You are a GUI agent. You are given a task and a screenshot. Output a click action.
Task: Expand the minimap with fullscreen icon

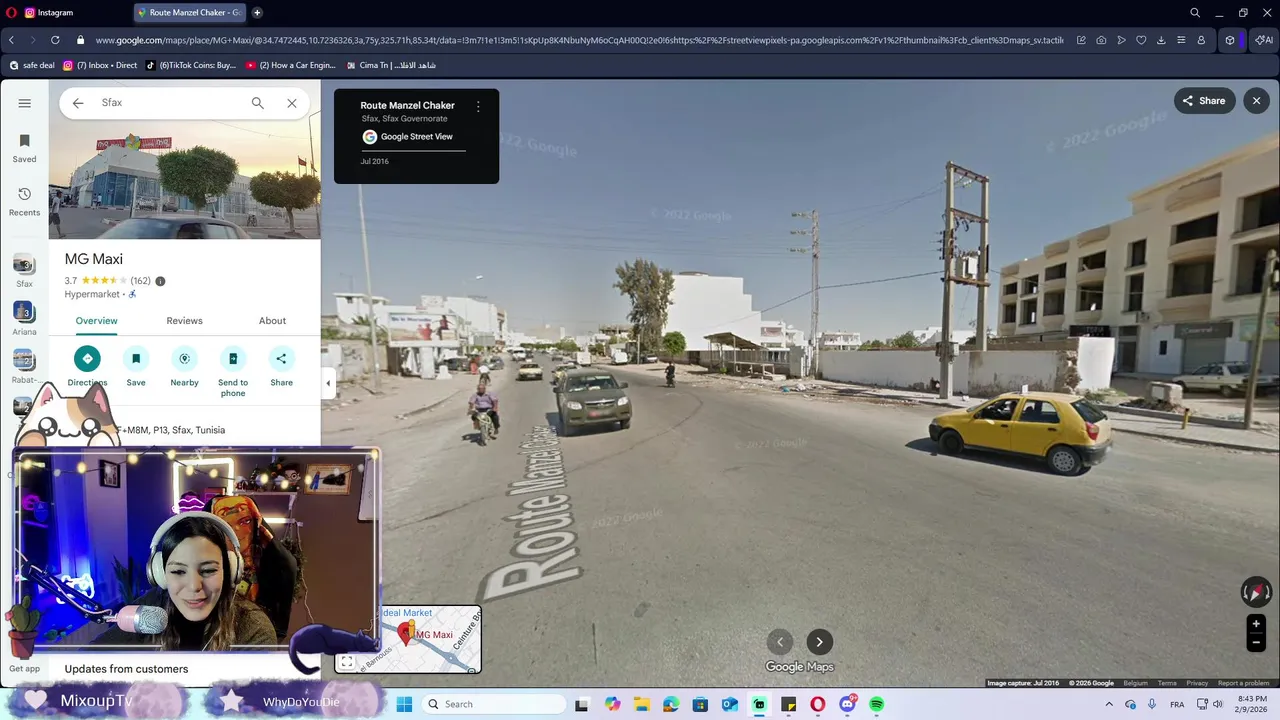[x=346, y=662]
